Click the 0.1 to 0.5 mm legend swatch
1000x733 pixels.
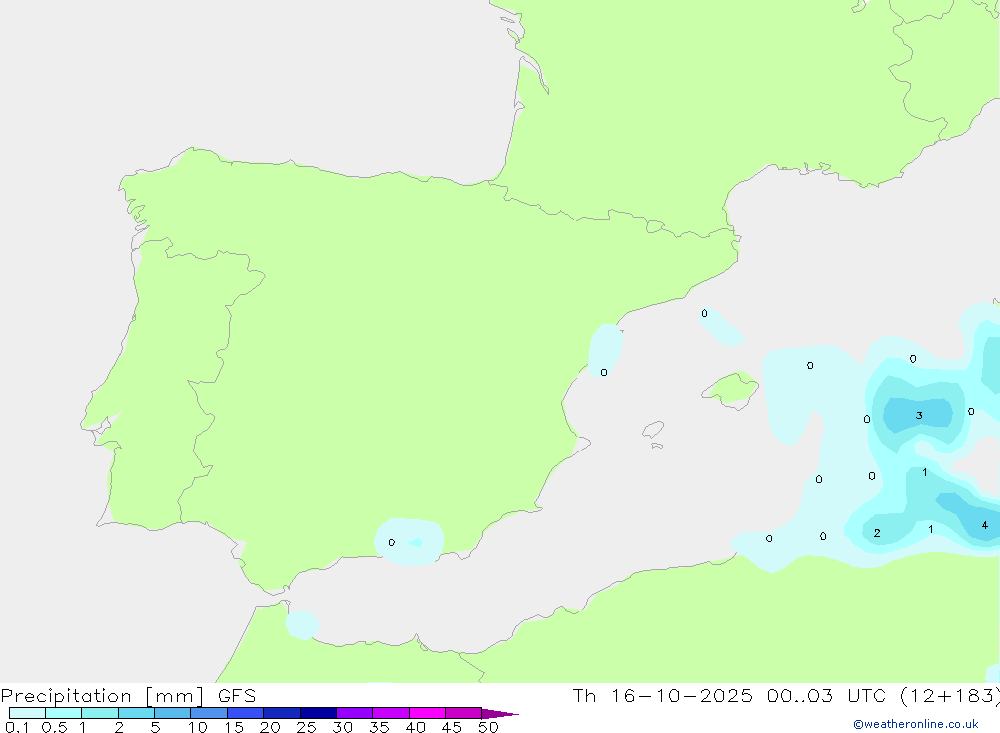(27, 713)
